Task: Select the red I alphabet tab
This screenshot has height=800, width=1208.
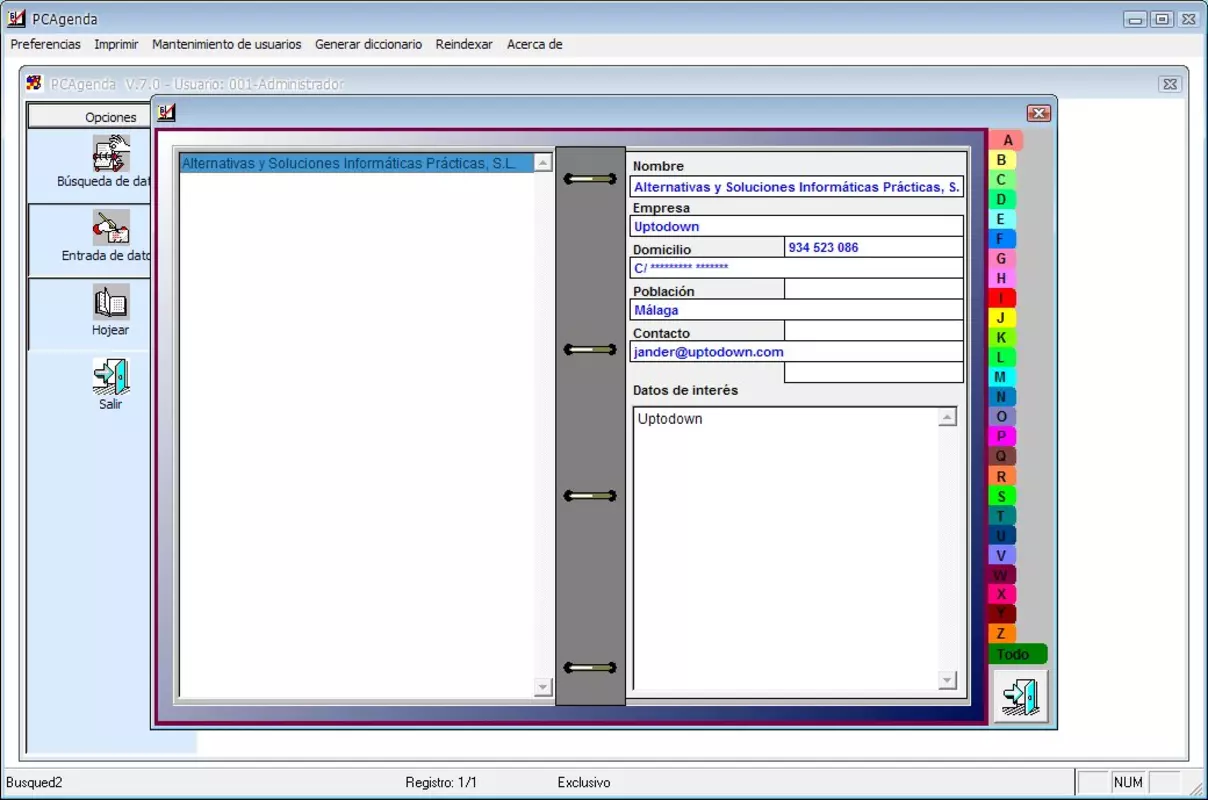Action: click(1002, 298)
